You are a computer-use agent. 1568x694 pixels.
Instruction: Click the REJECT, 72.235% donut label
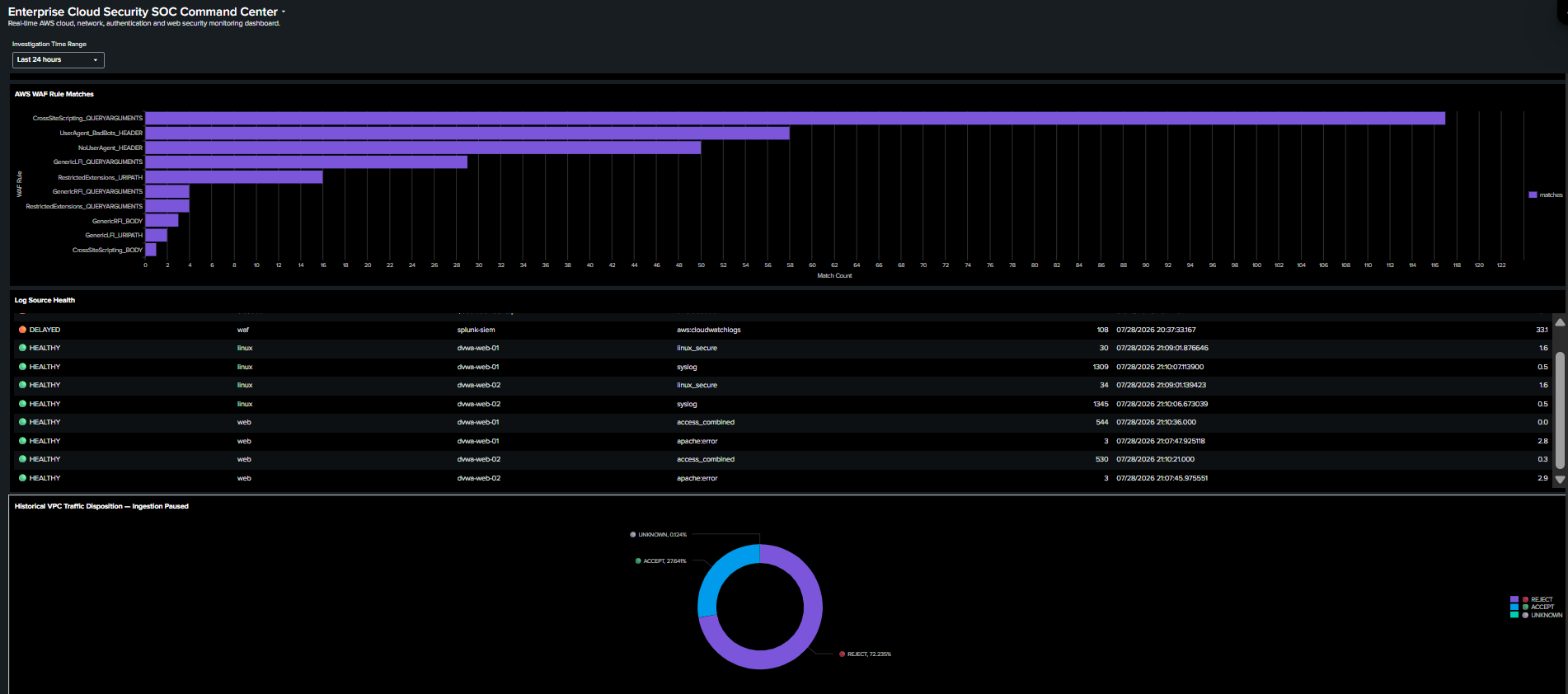[x=869, y=654]
